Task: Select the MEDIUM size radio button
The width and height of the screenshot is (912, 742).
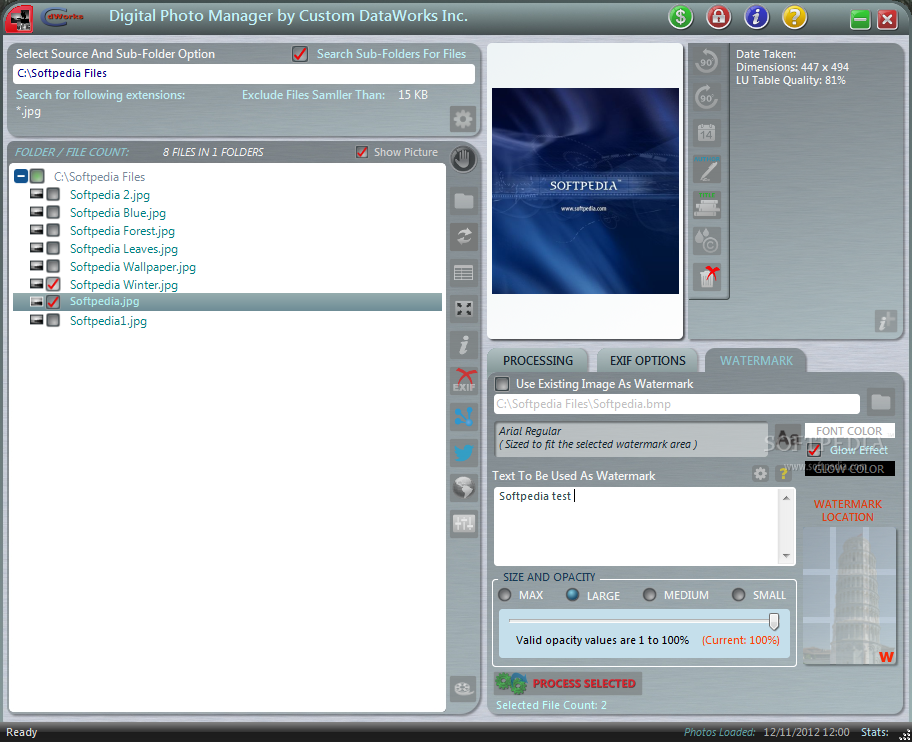Action: point(650,595)
